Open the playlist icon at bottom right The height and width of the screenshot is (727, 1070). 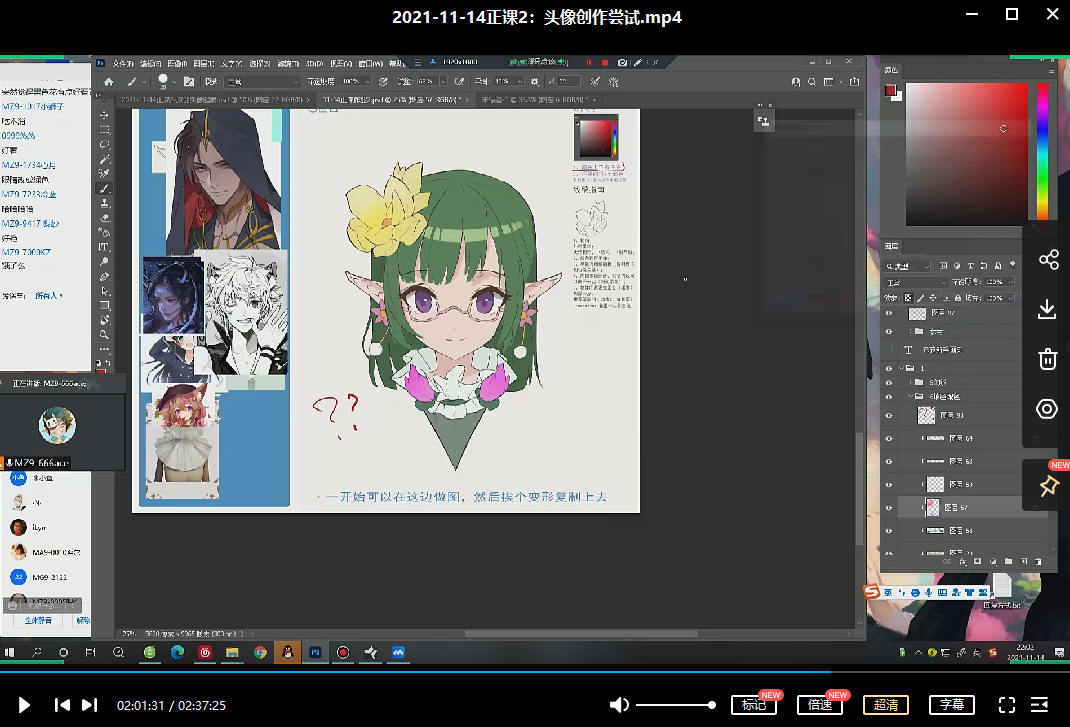pos(1040,705)
